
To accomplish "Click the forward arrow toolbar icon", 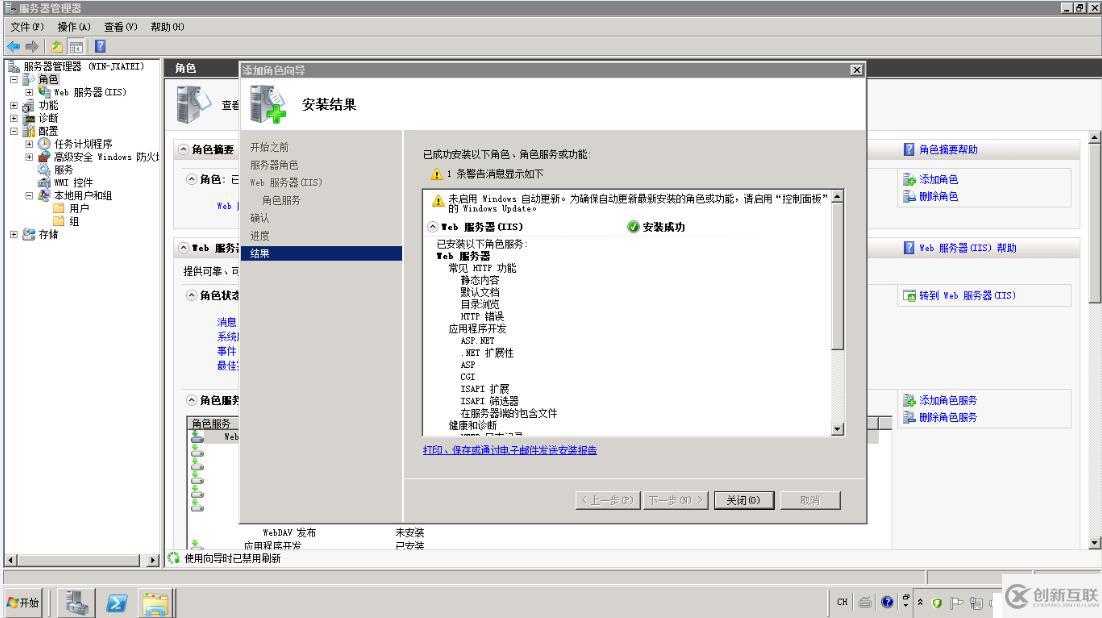I will 32,46.
